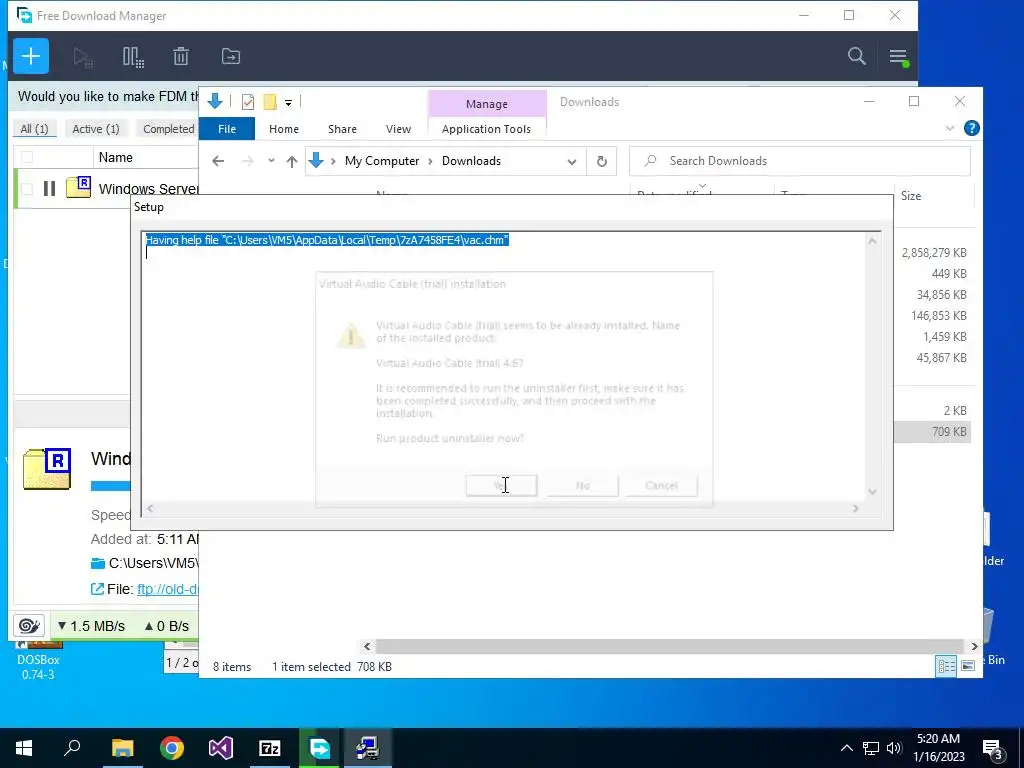
Task: Click the add download plus button in FDM
Action: (31, 56)
